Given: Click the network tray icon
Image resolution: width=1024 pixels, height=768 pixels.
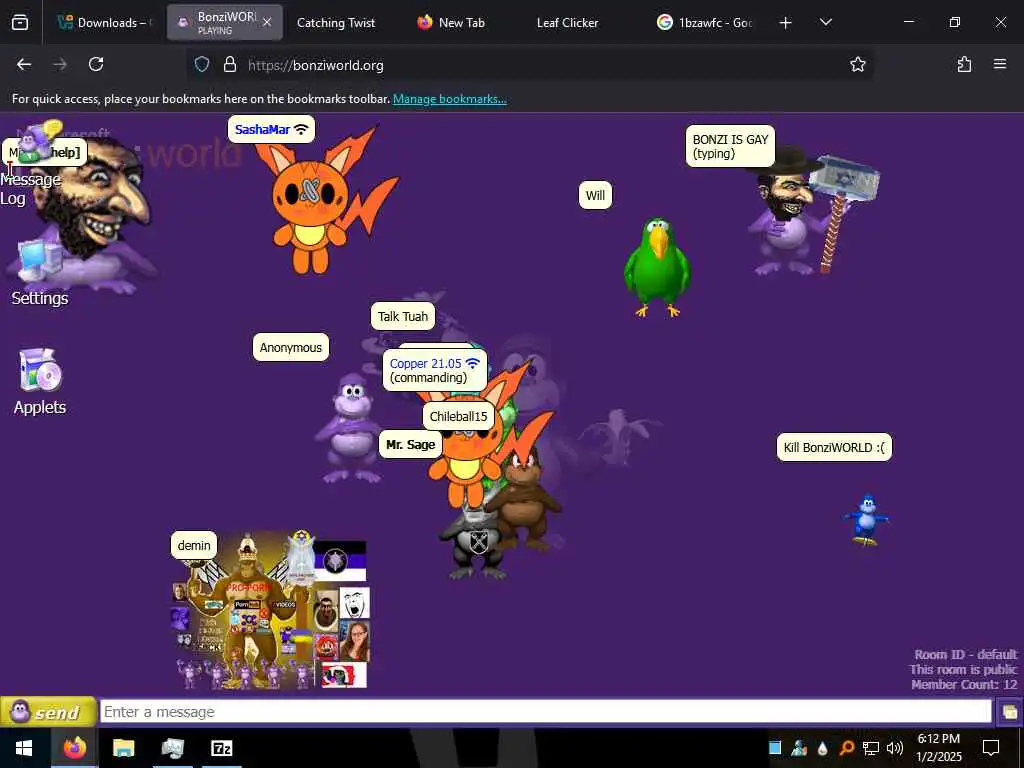Looking at the screenshot, I should tap(871, 748).
